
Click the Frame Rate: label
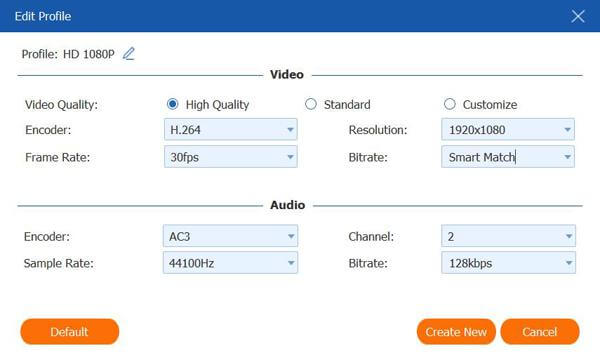57,157
